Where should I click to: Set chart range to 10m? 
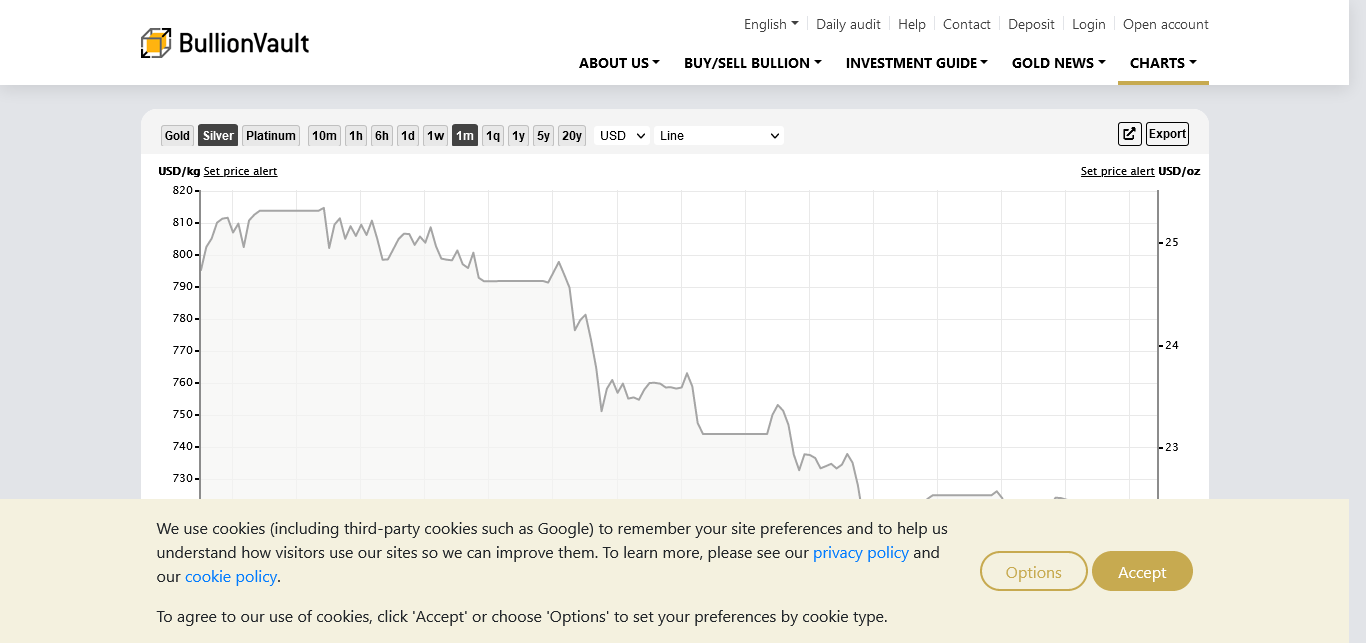(x=324, y=136)
